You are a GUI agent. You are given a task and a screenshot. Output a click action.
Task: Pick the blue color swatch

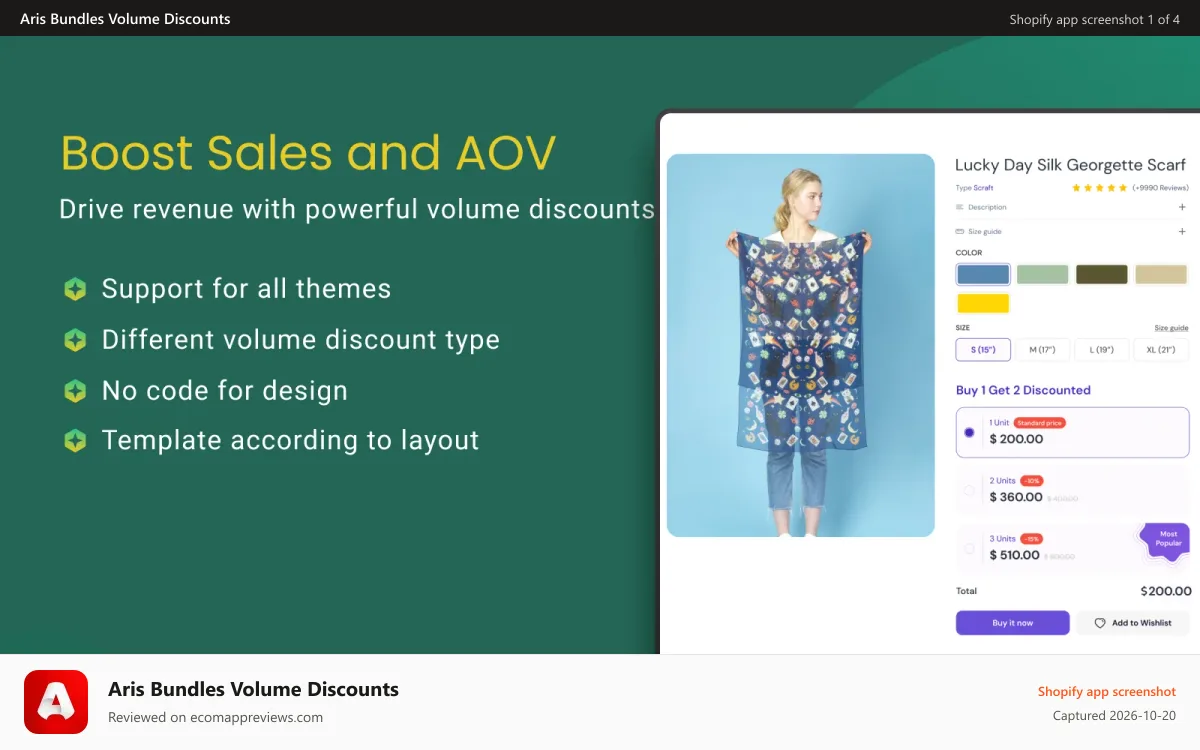tap(983, 274)
